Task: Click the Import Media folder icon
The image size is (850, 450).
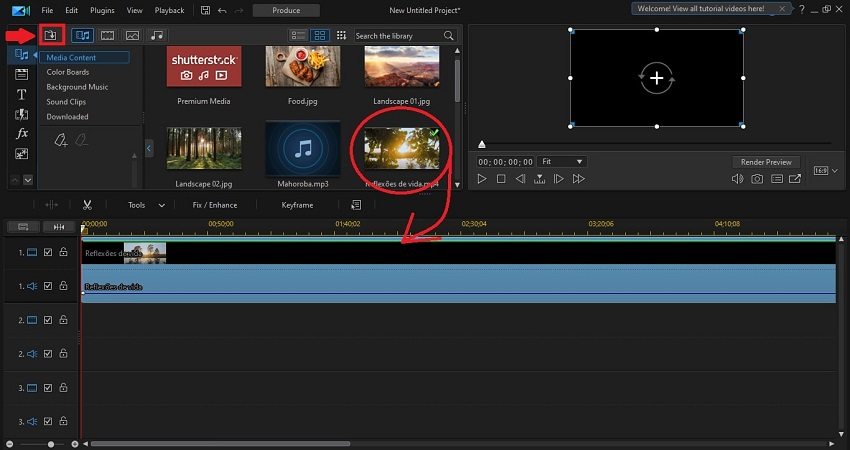Action: pyautogui.click(x=50, y=35)
